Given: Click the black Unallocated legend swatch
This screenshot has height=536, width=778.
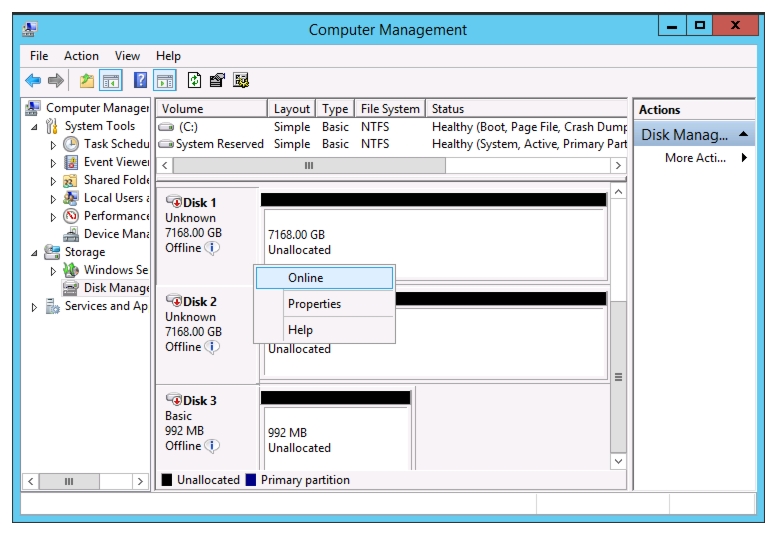Looking at the screenshot, I should pyautogui.click(x=167, y=480).
